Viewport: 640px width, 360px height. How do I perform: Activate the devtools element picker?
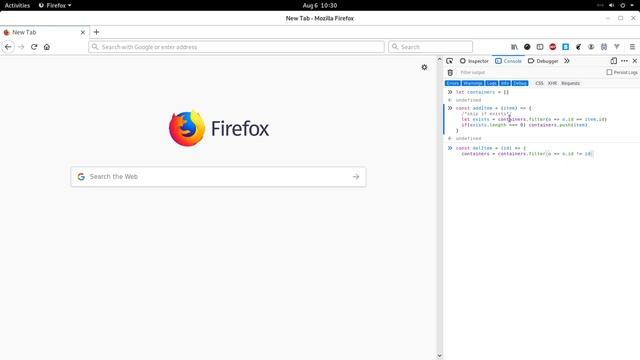[x=449, y=61]
